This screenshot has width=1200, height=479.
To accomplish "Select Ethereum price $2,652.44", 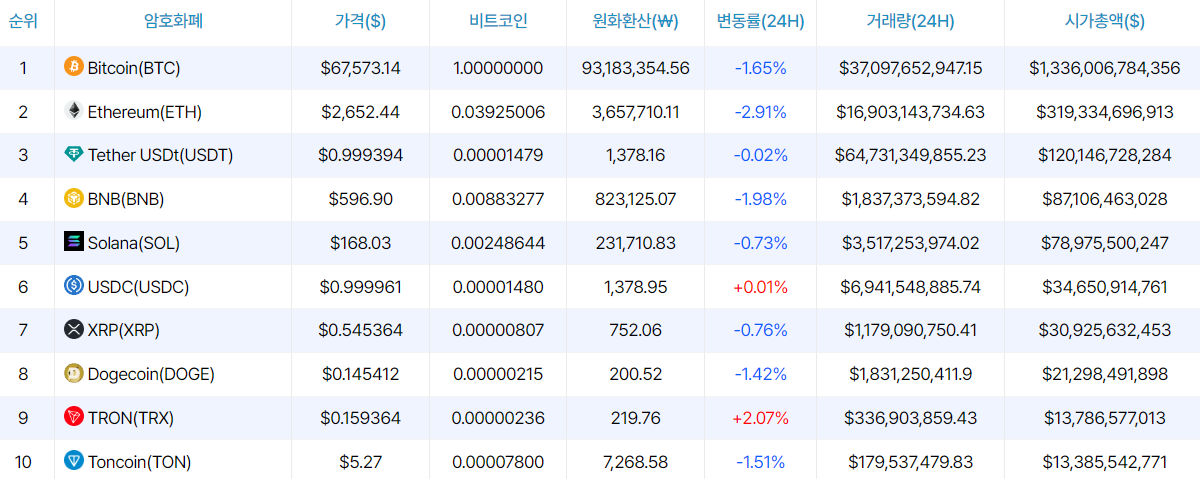I will tap(361, 112).
